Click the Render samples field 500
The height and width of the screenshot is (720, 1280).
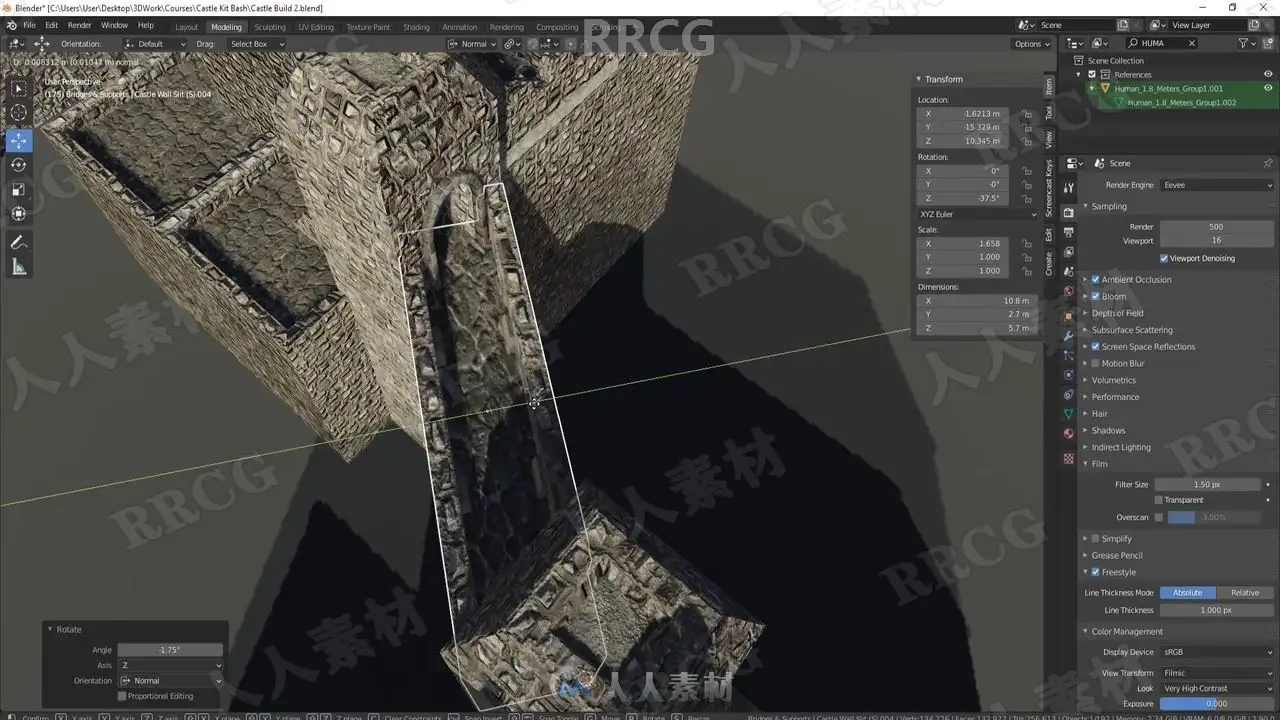click(x=1217, y=227)
